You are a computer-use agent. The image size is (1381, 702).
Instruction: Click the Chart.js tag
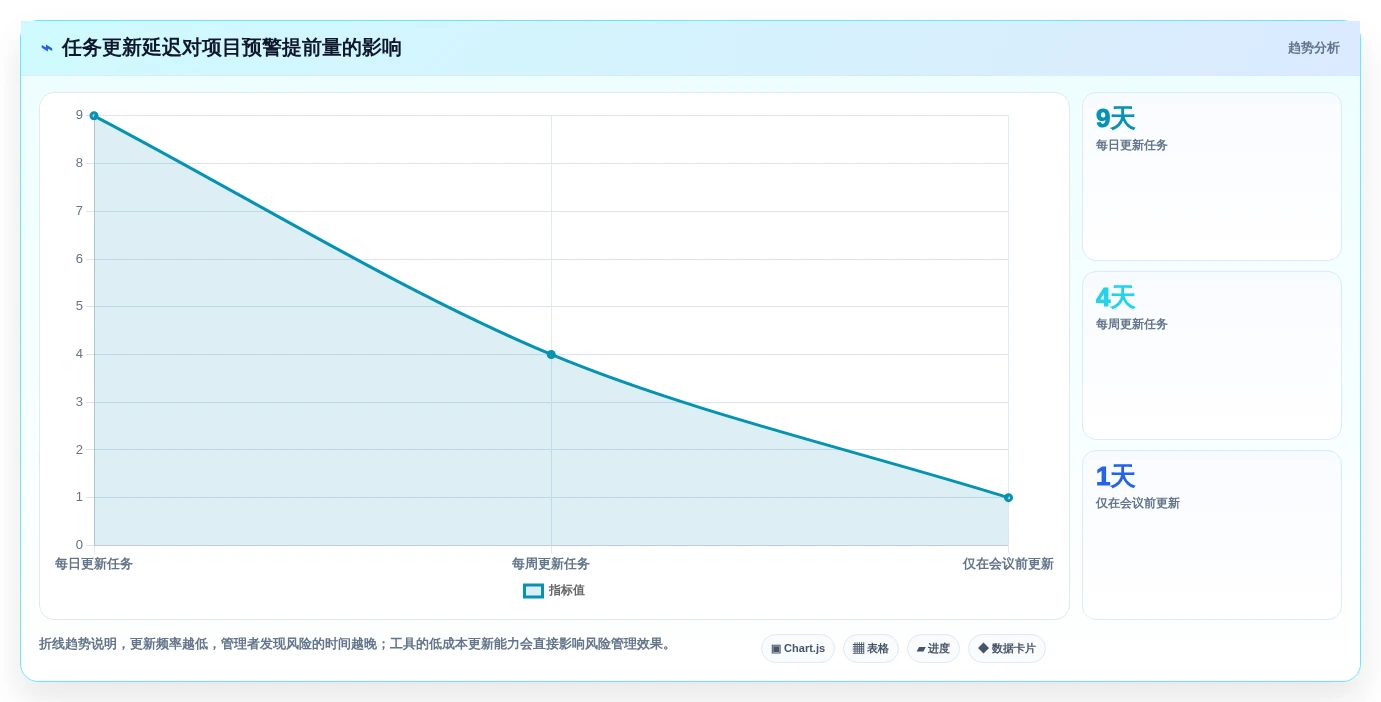798,648
